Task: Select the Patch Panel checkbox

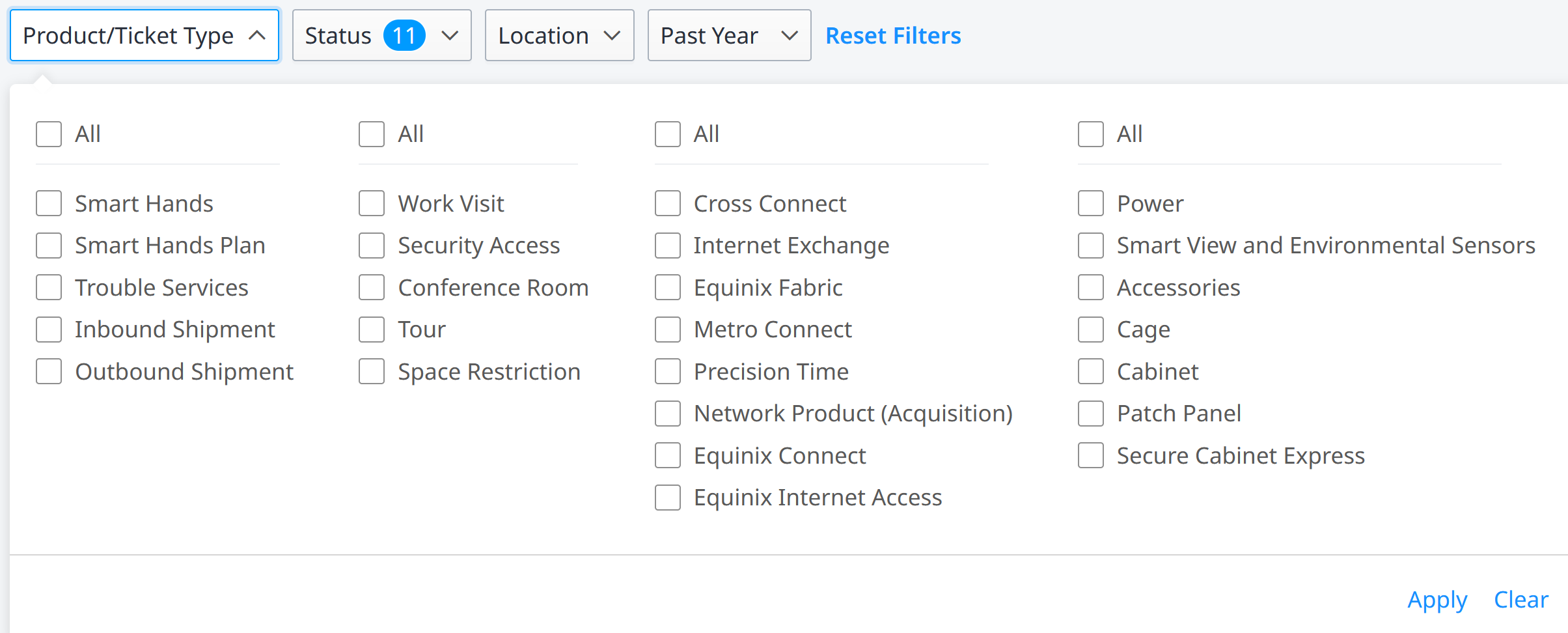Action: tap(1091, 414)
